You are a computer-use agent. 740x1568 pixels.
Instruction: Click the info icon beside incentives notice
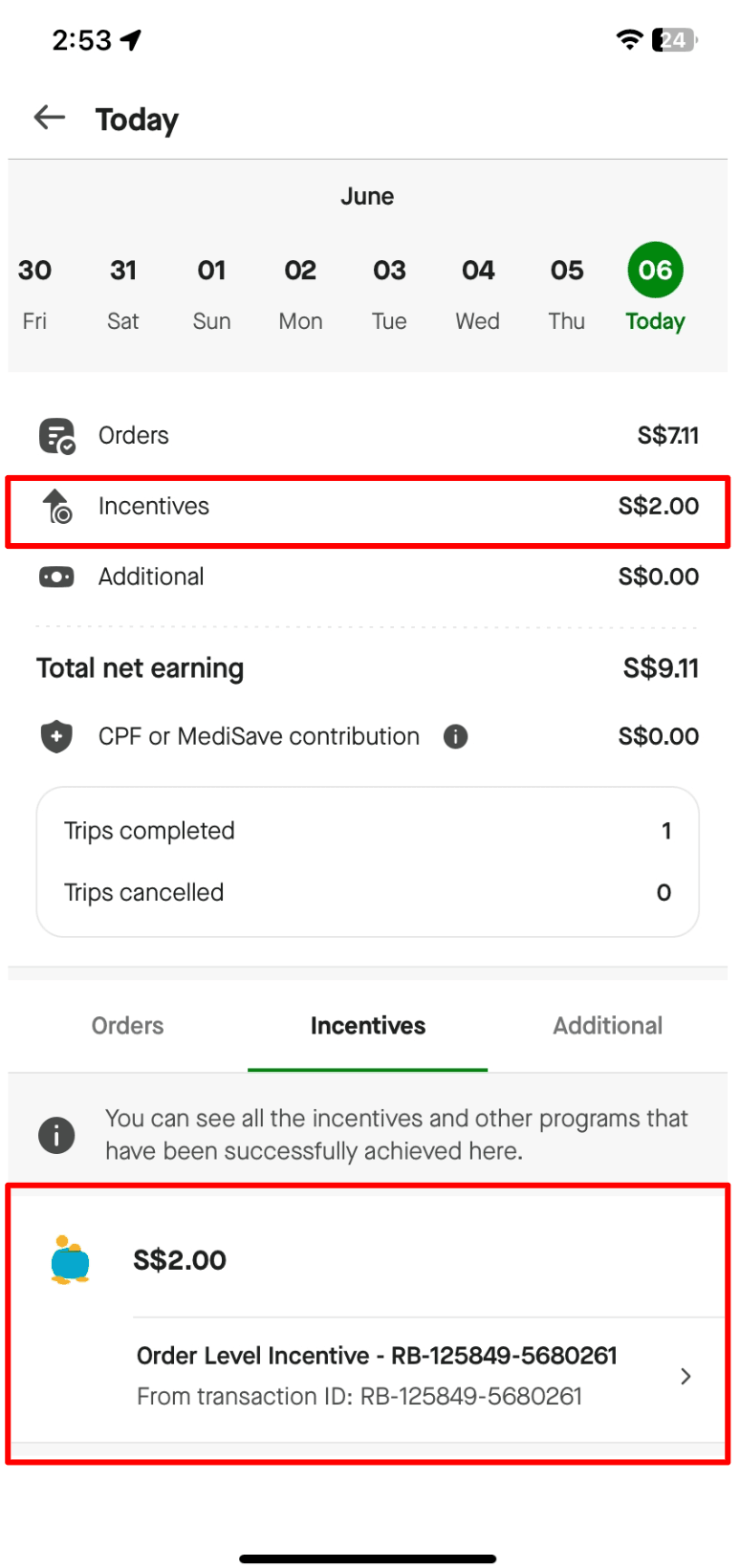[x=56, y=1136]
